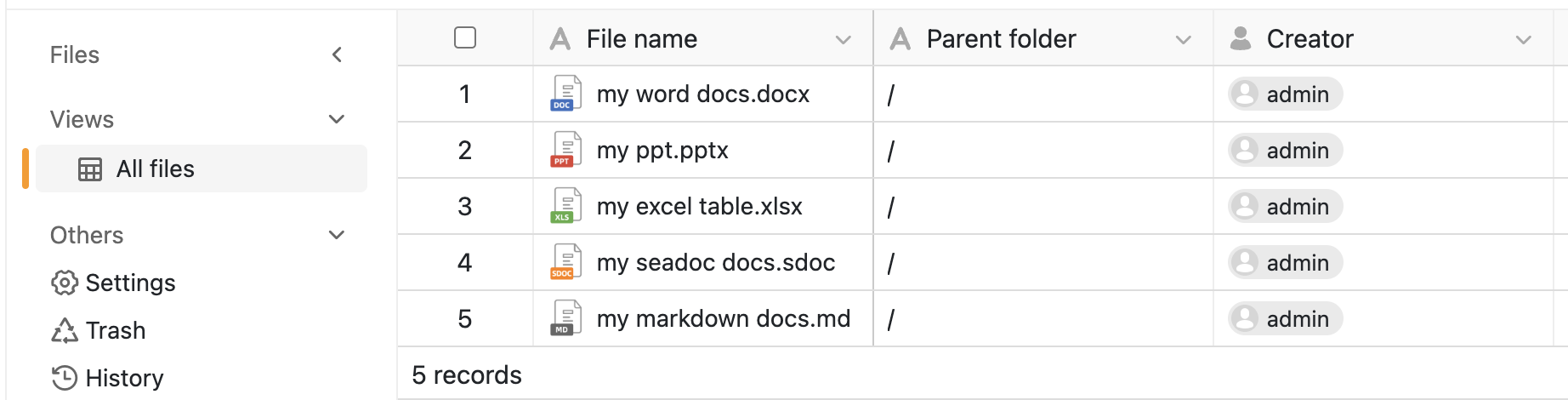
Task: Toggle the select-all checkbox in table header
Action: pyautogui.click(x=465, y=38)
